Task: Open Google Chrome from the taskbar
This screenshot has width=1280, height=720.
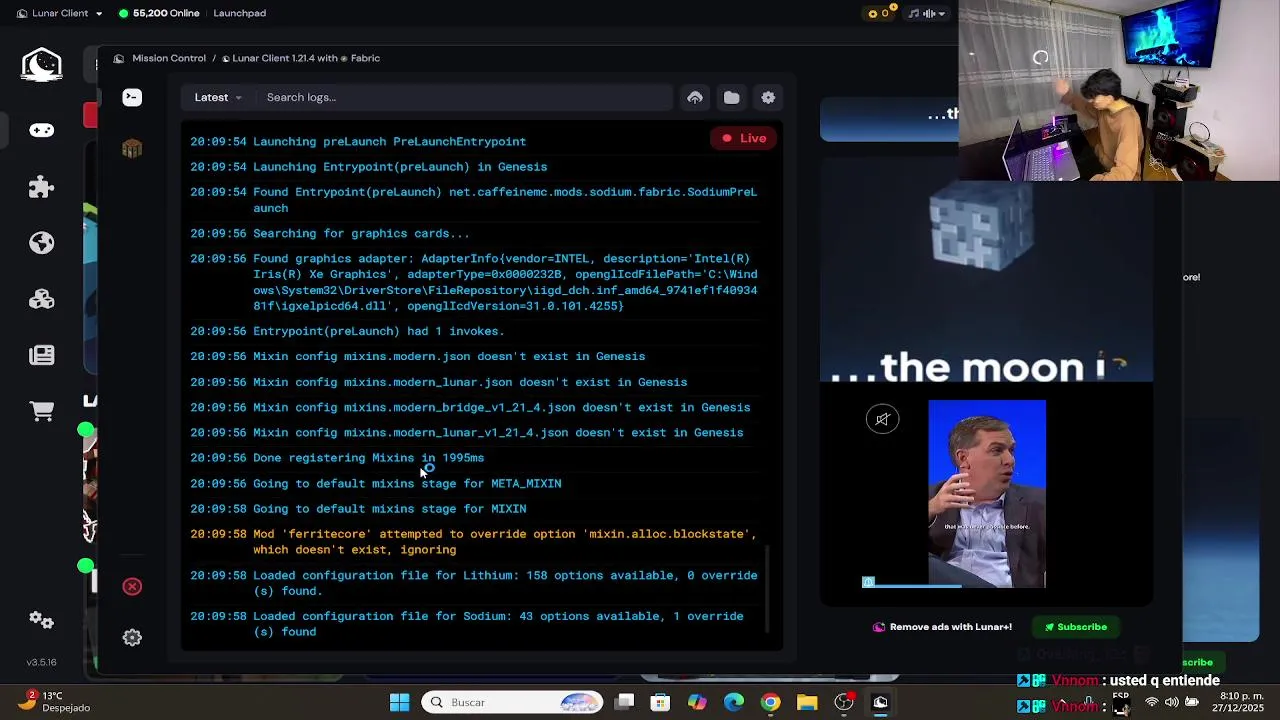Action: pos(770,702)
